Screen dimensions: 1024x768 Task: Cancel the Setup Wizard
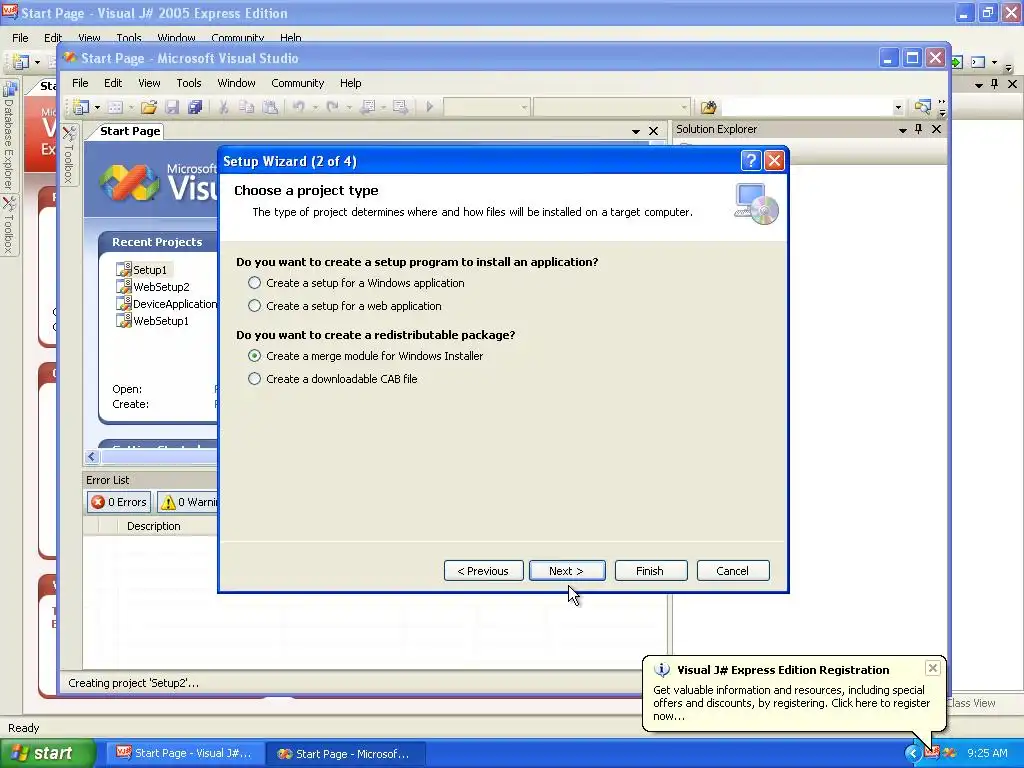point(733,571)
